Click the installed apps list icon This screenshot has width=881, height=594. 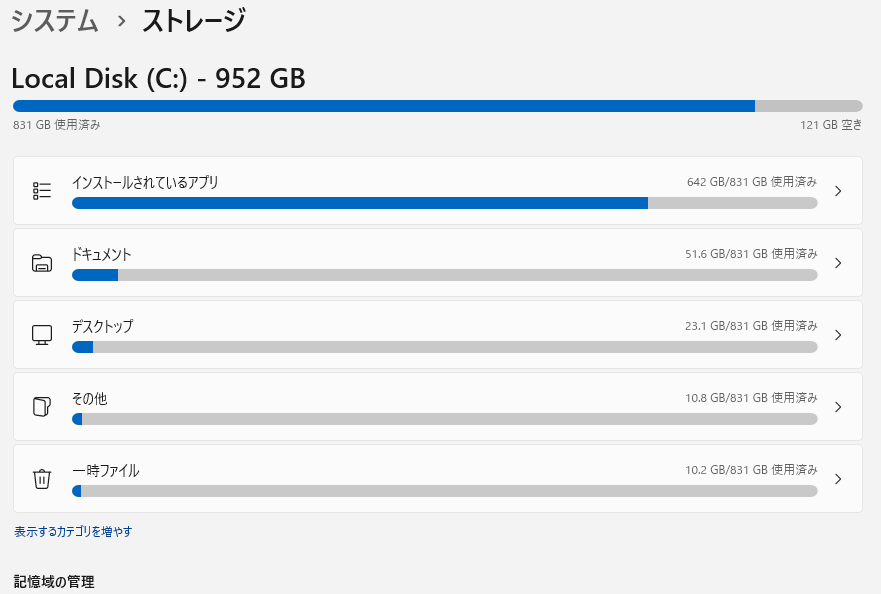pyautogui.click(x=42, y=190)
